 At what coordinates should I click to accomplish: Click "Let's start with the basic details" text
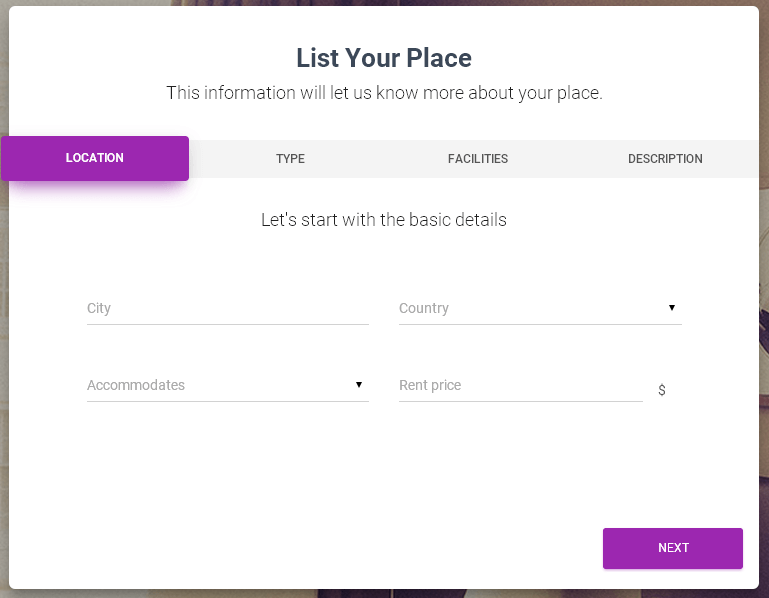384,220
